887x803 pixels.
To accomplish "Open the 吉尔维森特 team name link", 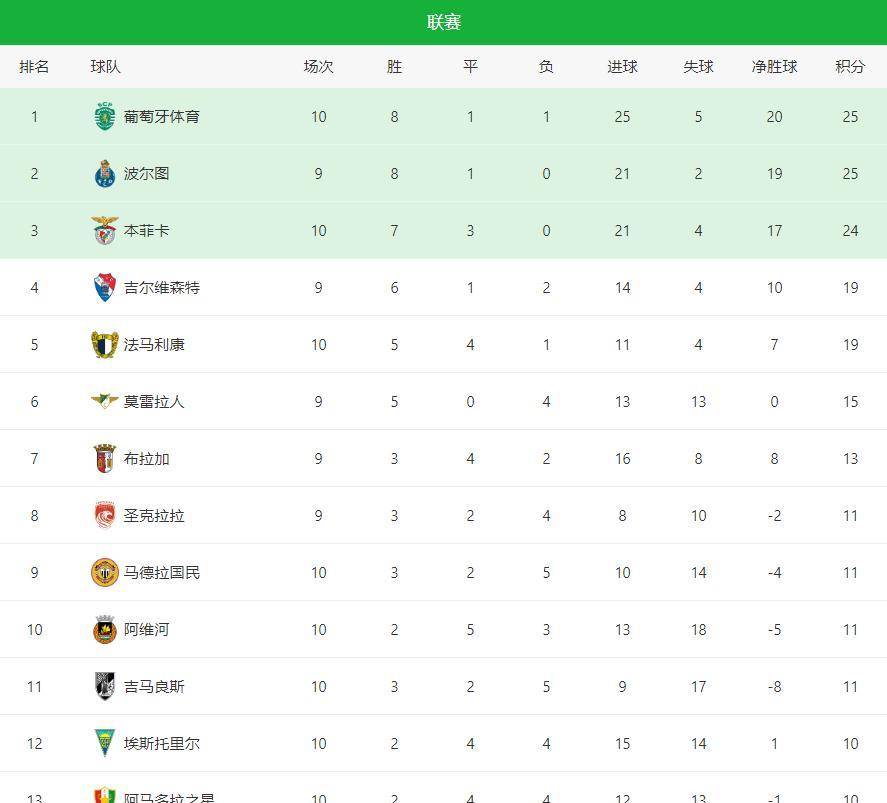I will point(162,287).
